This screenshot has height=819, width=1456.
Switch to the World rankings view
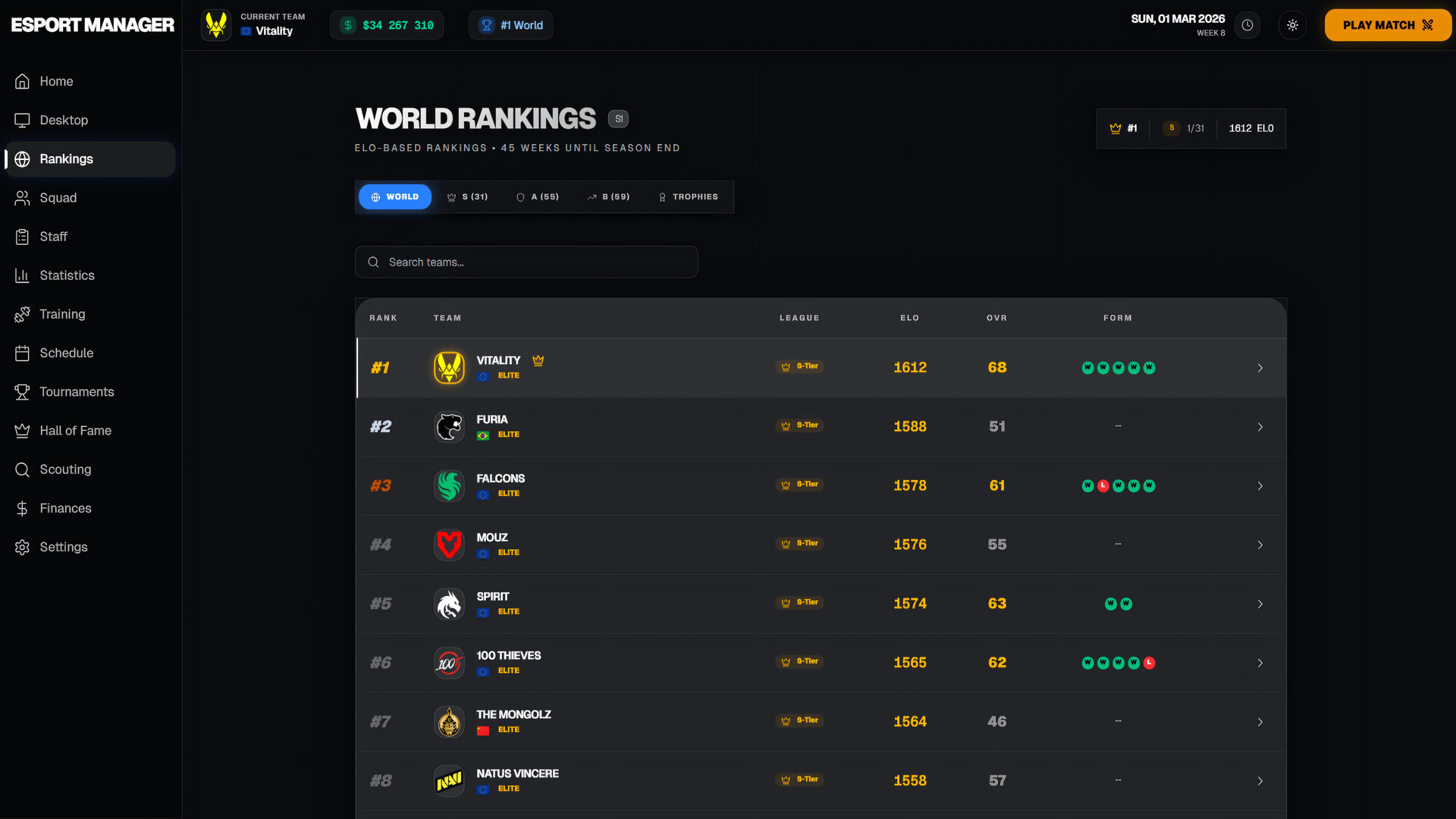point(394,196)
